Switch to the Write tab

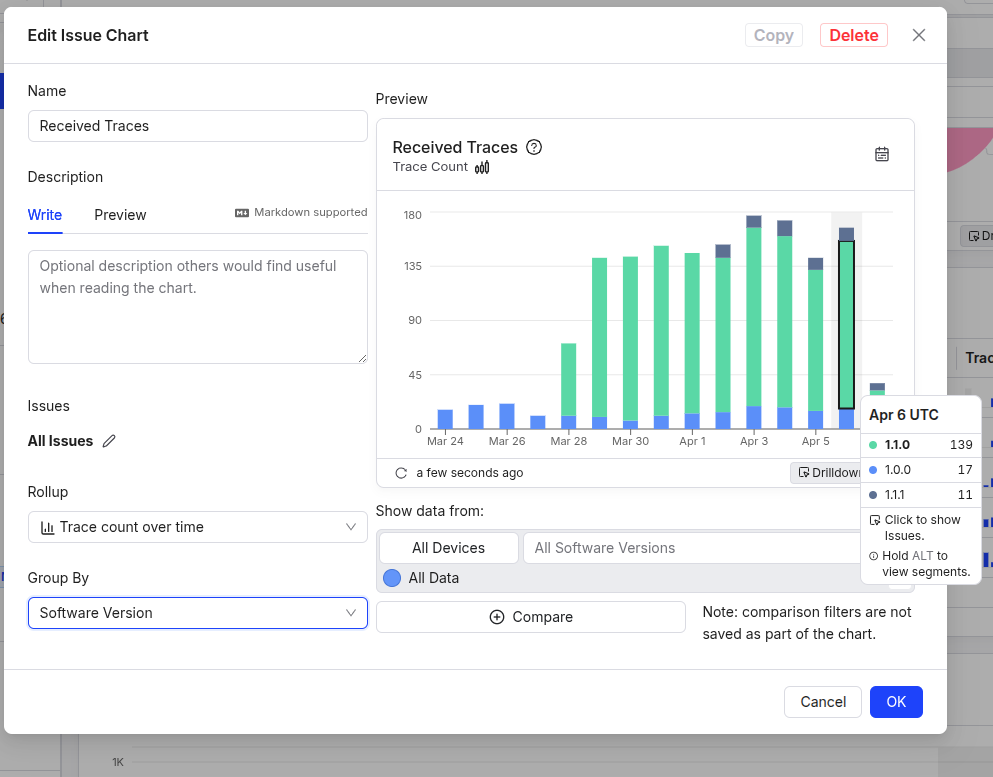point(45,215)
